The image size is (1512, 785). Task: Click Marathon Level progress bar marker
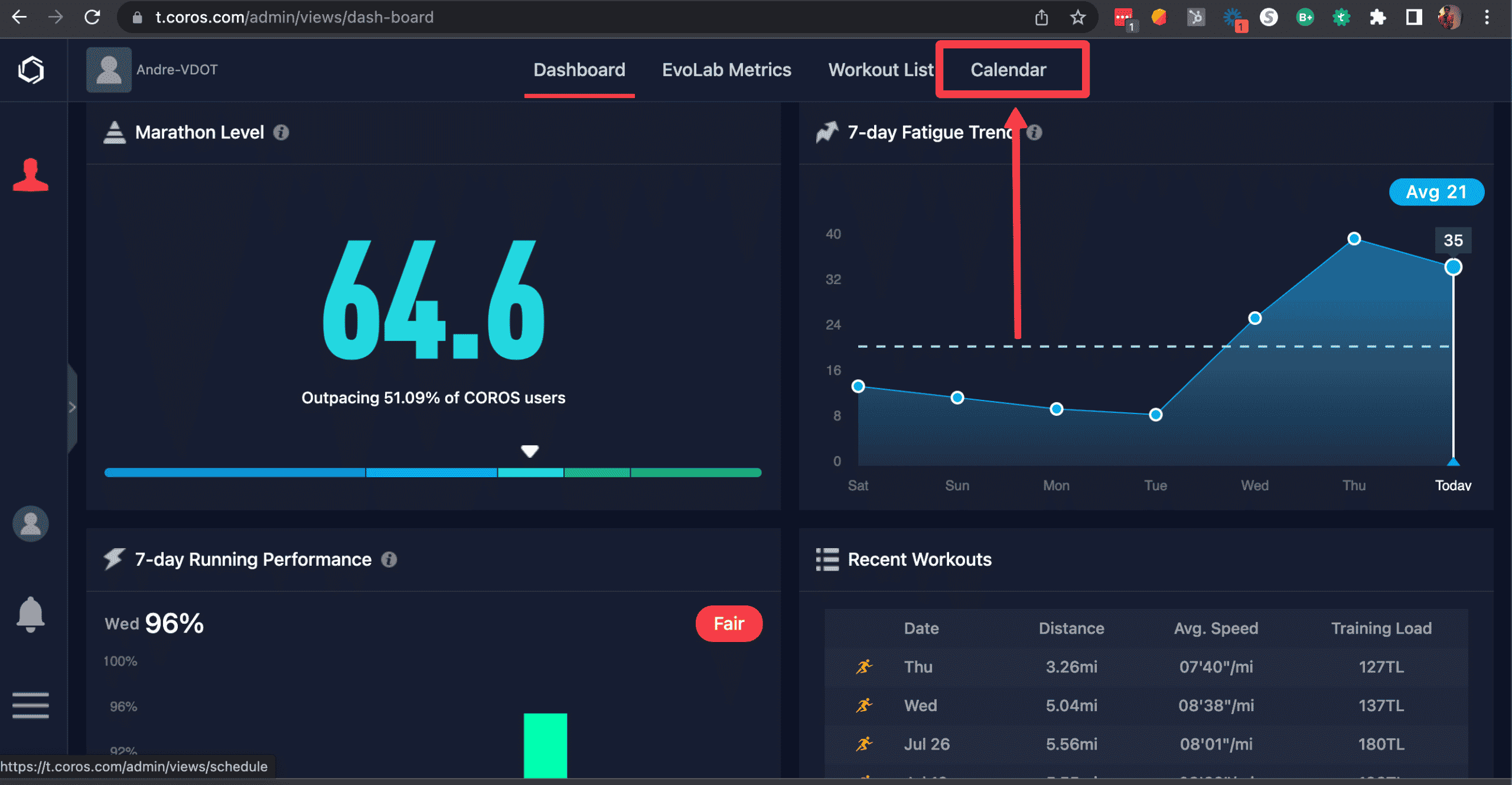point(530,451)
